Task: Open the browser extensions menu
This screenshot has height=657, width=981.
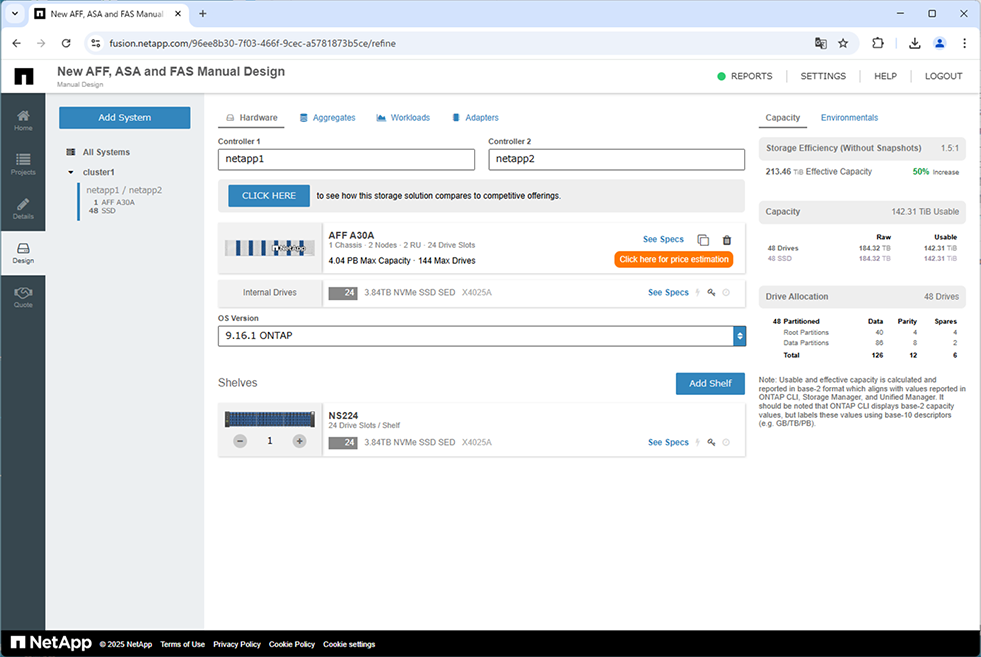Action: pos(878,43)
